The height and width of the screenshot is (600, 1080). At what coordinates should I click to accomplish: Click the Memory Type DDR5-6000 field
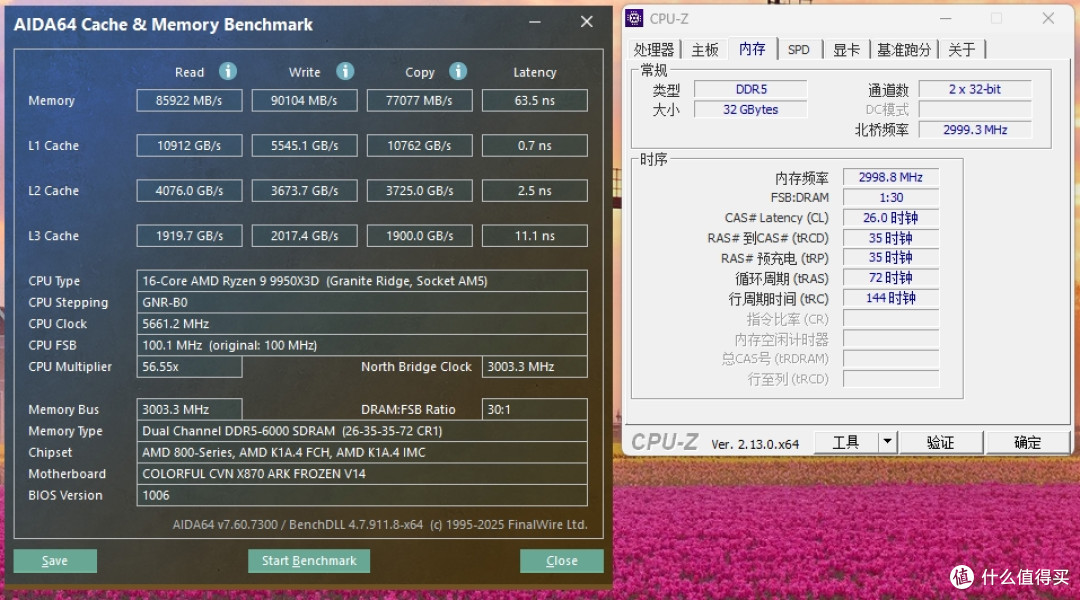tap(362, 431)
